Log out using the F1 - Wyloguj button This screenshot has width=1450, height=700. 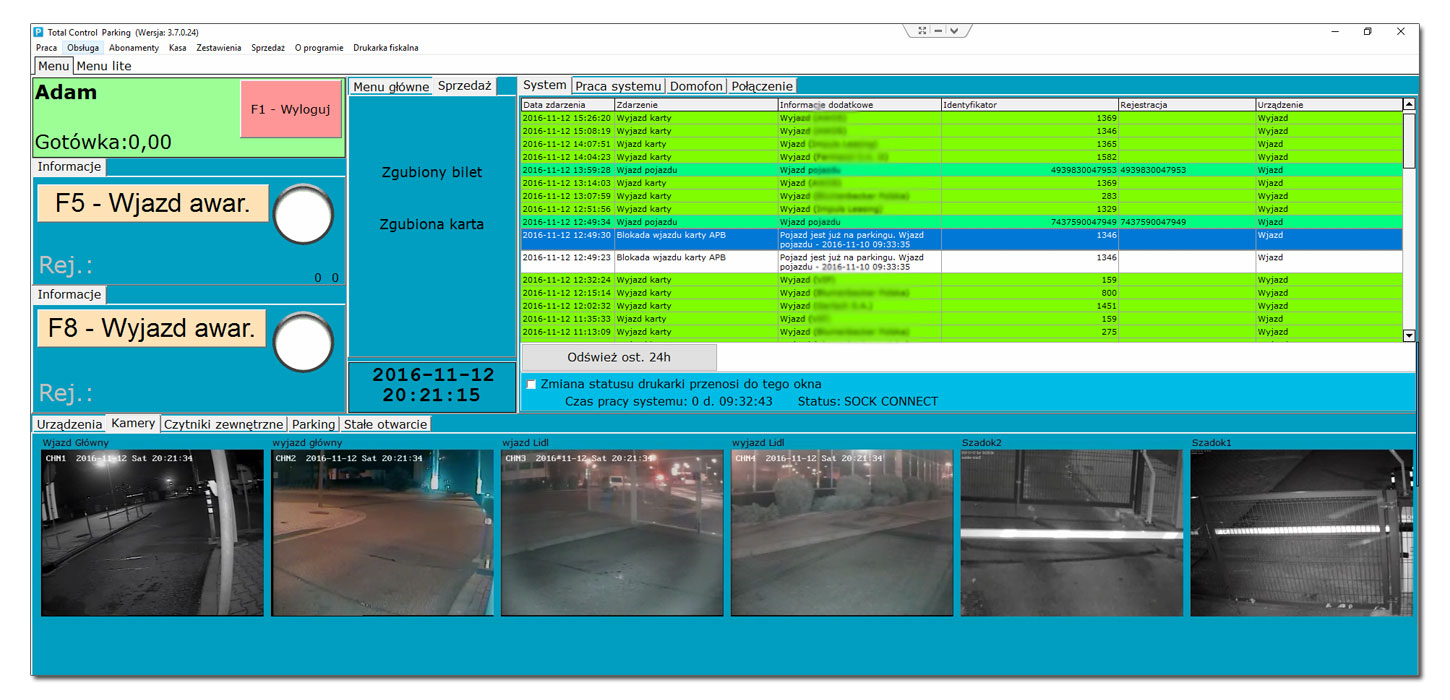290,110
